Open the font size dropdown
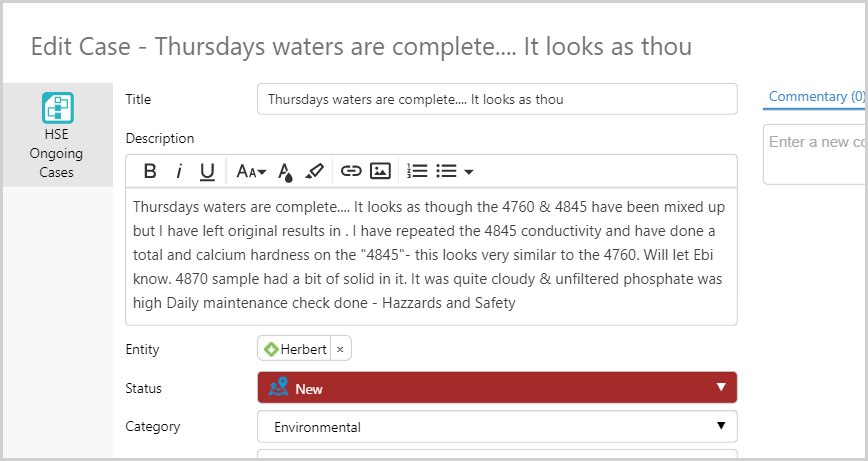The width and height of the screenshot is (868, 461). coord(251,171)
